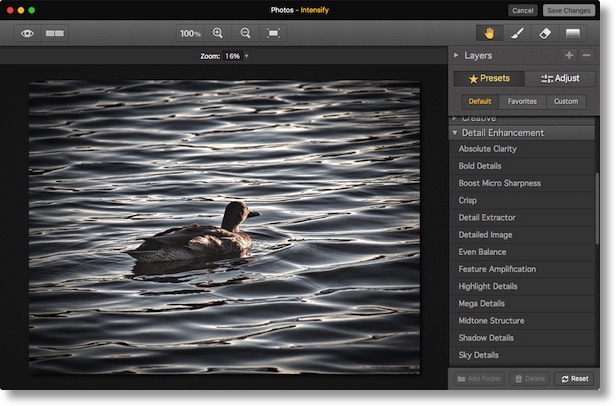The image size is (616, 406).
Task: Click the zoom in magnifier icon
Action: [218, 33]
